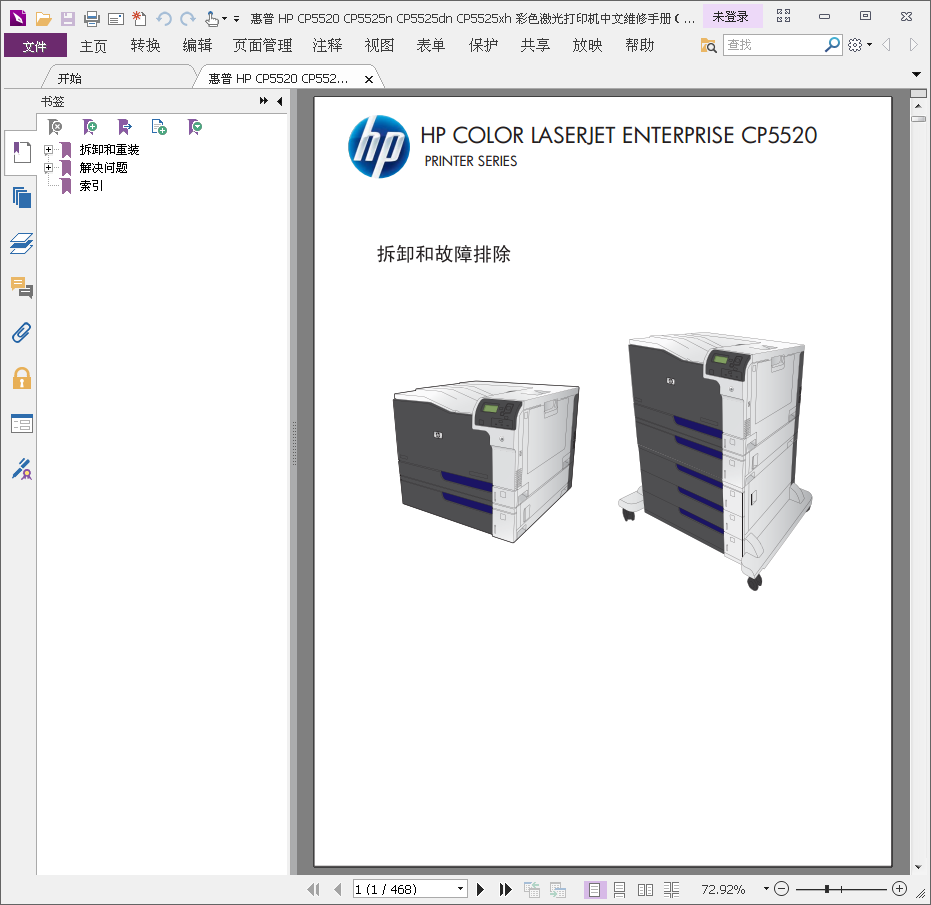Click the page icon with green plus
The height and width of the screenshot is (905, 931).
tap(159, 126)
